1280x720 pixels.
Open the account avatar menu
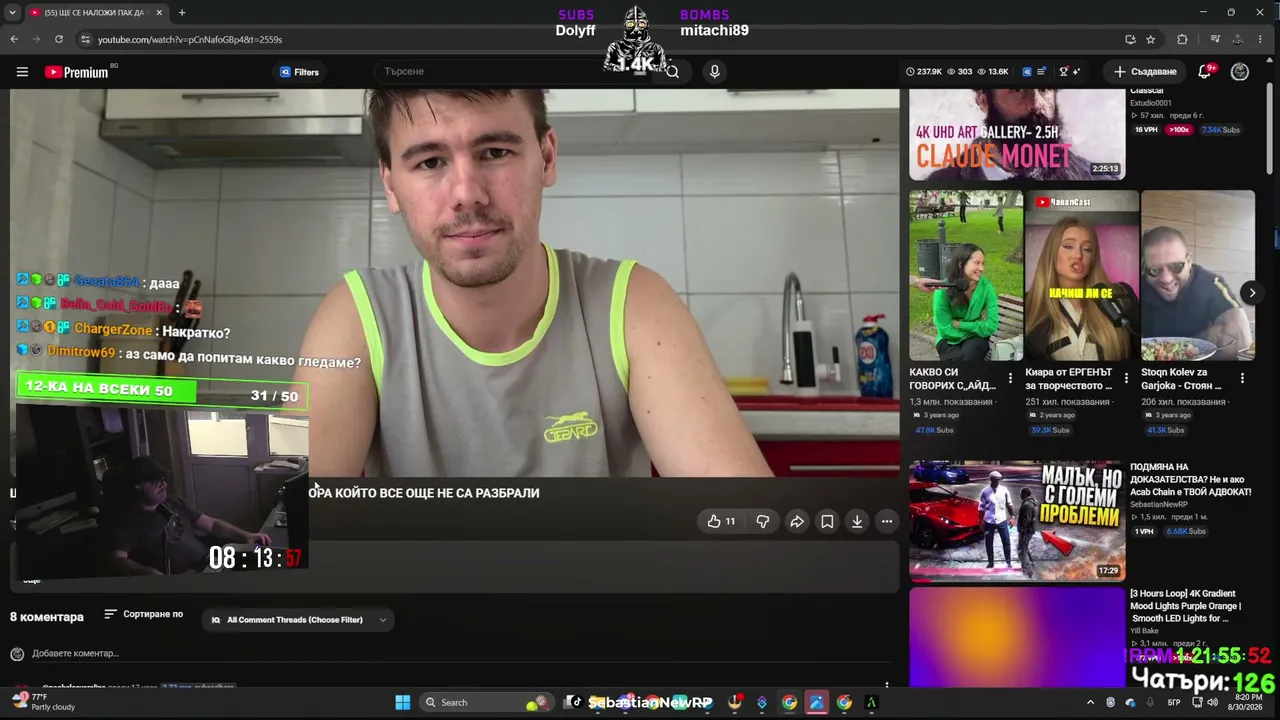pyautogui.click(x=1240, y=72)
